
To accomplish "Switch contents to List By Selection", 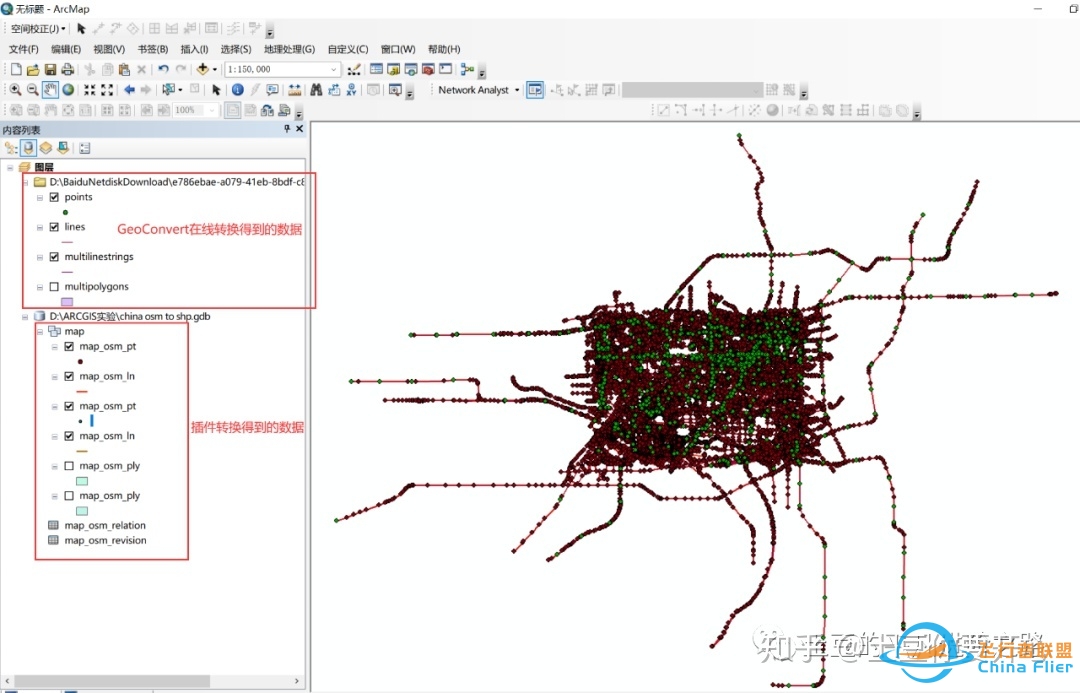I will pos(63,148).
